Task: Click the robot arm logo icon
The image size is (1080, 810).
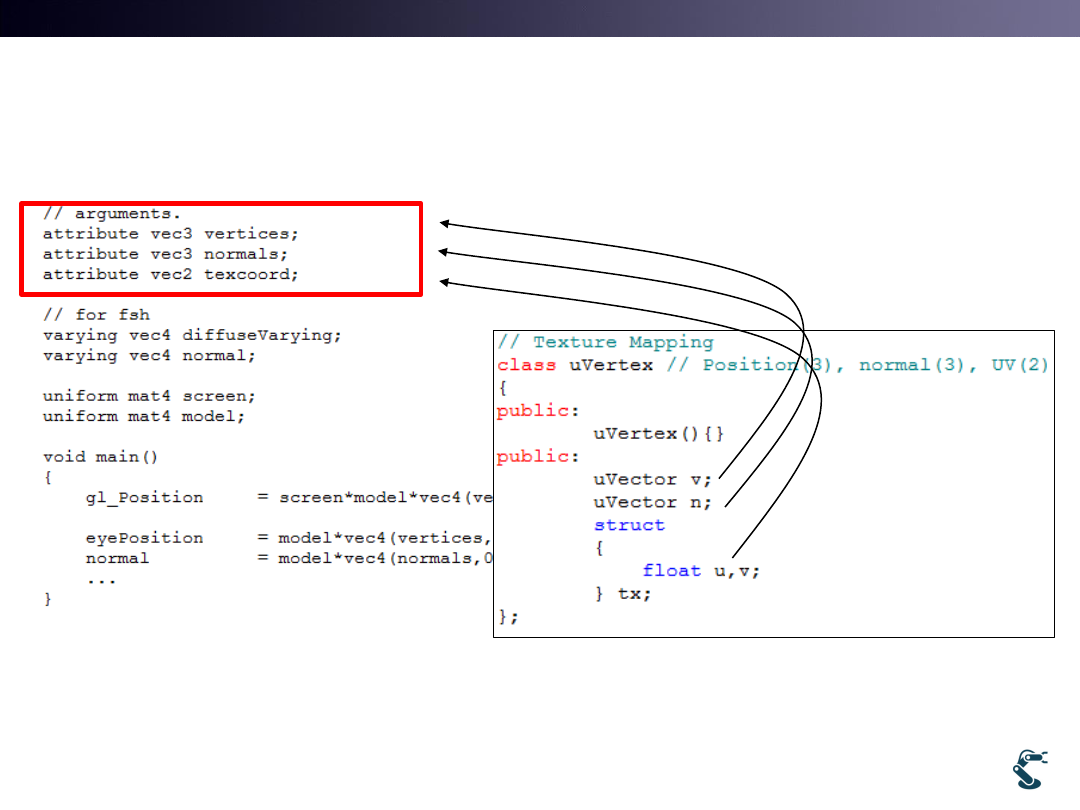Action: coord(1029,767)
